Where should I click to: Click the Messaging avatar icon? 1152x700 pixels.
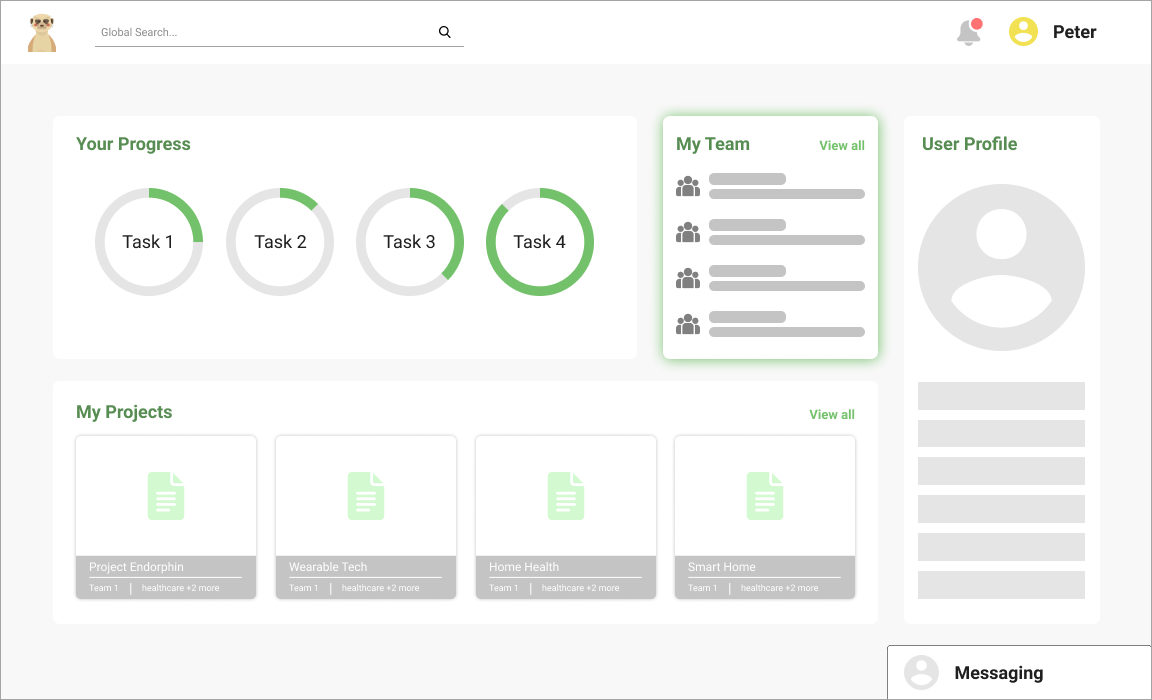tap(921, 673)
